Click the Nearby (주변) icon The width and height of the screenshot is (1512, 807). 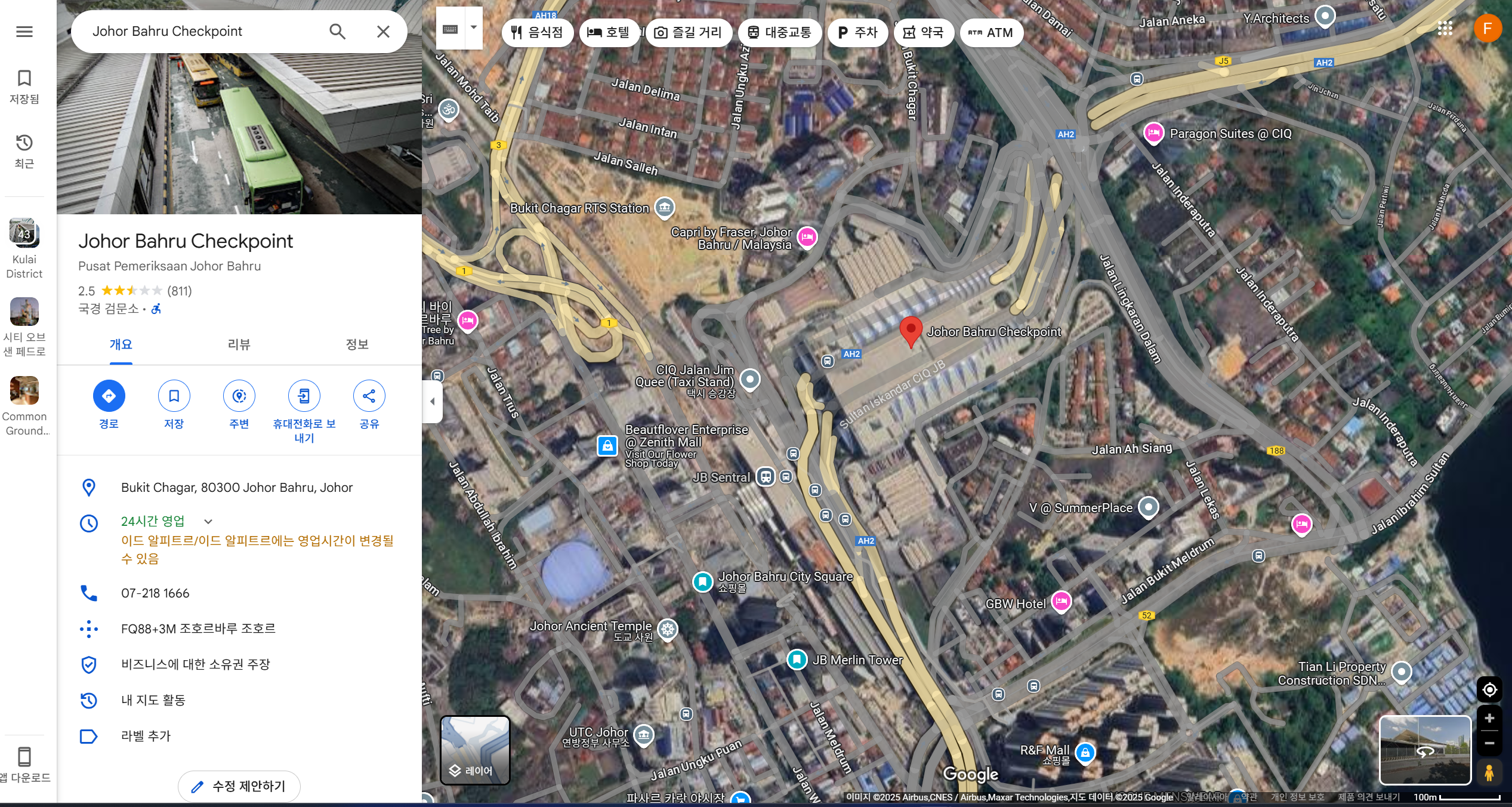click(239, 396)
